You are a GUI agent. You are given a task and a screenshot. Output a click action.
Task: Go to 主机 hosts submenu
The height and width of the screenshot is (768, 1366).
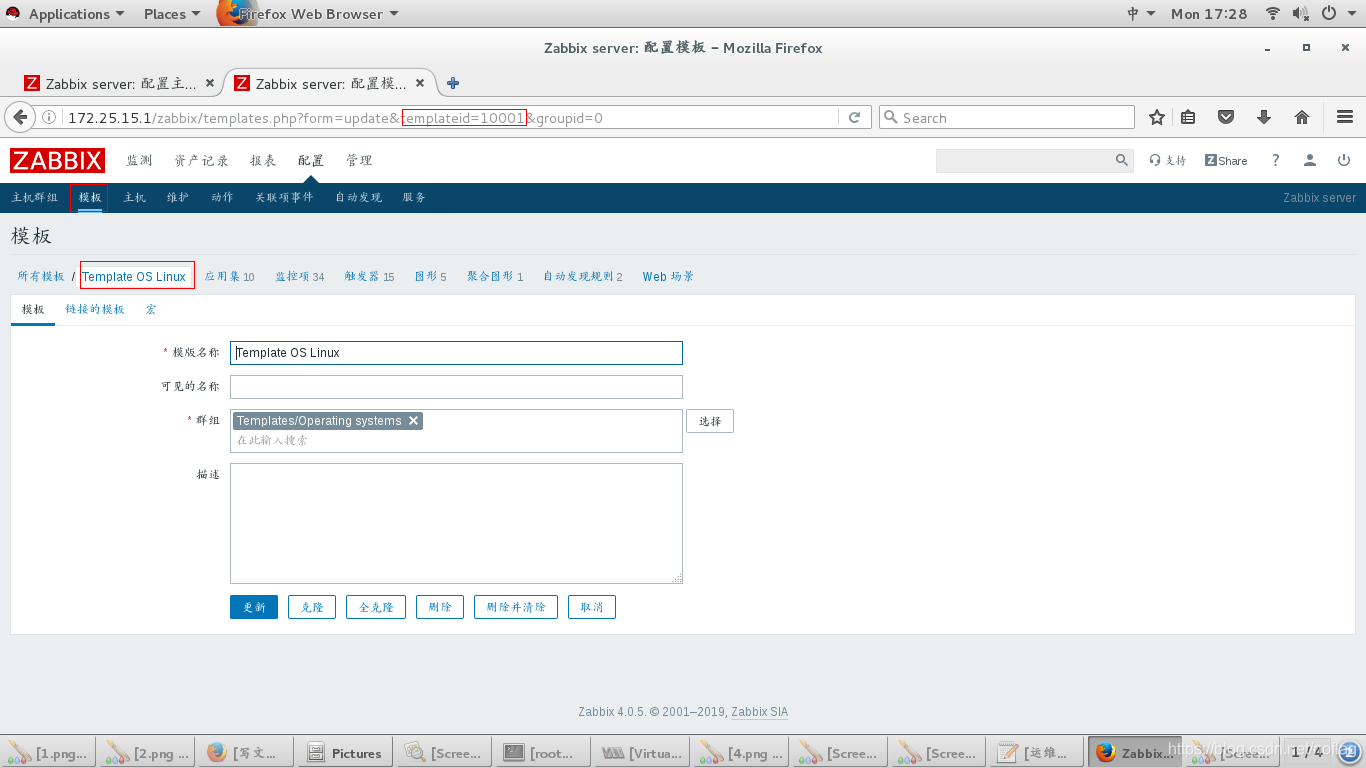(x=135, y=198)
